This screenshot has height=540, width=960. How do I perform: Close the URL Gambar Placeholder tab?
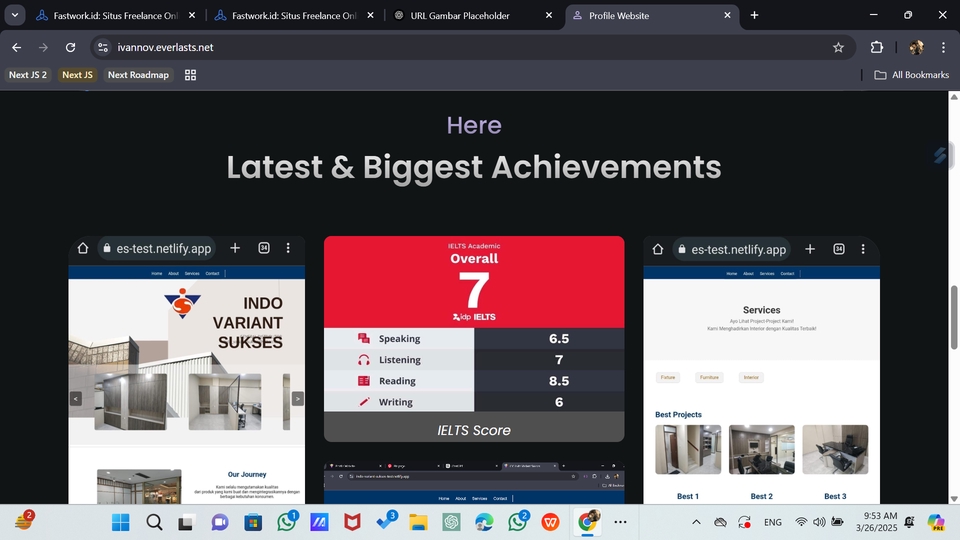[x=549, y=15]
